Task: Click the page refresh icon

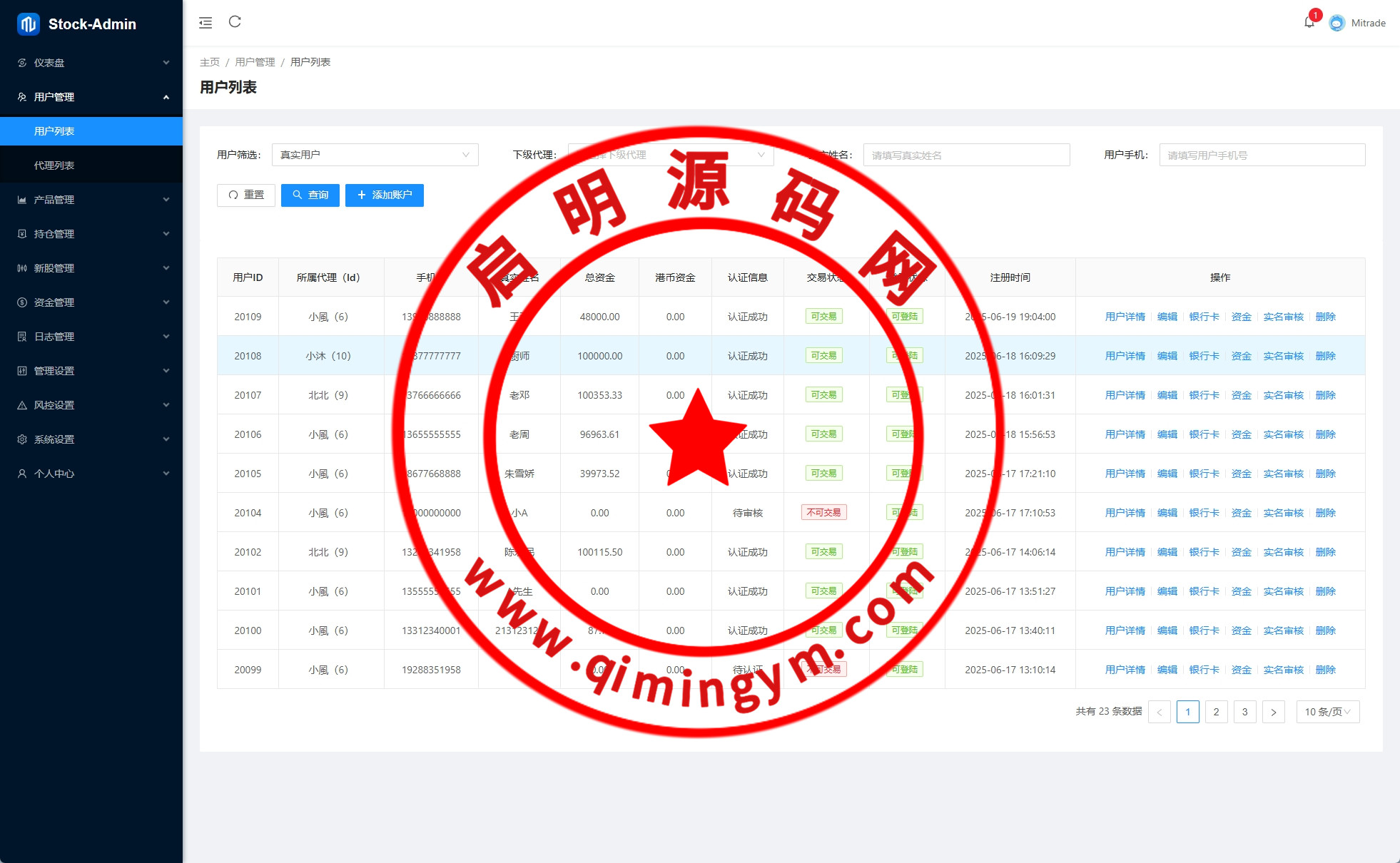Action: 235,22
